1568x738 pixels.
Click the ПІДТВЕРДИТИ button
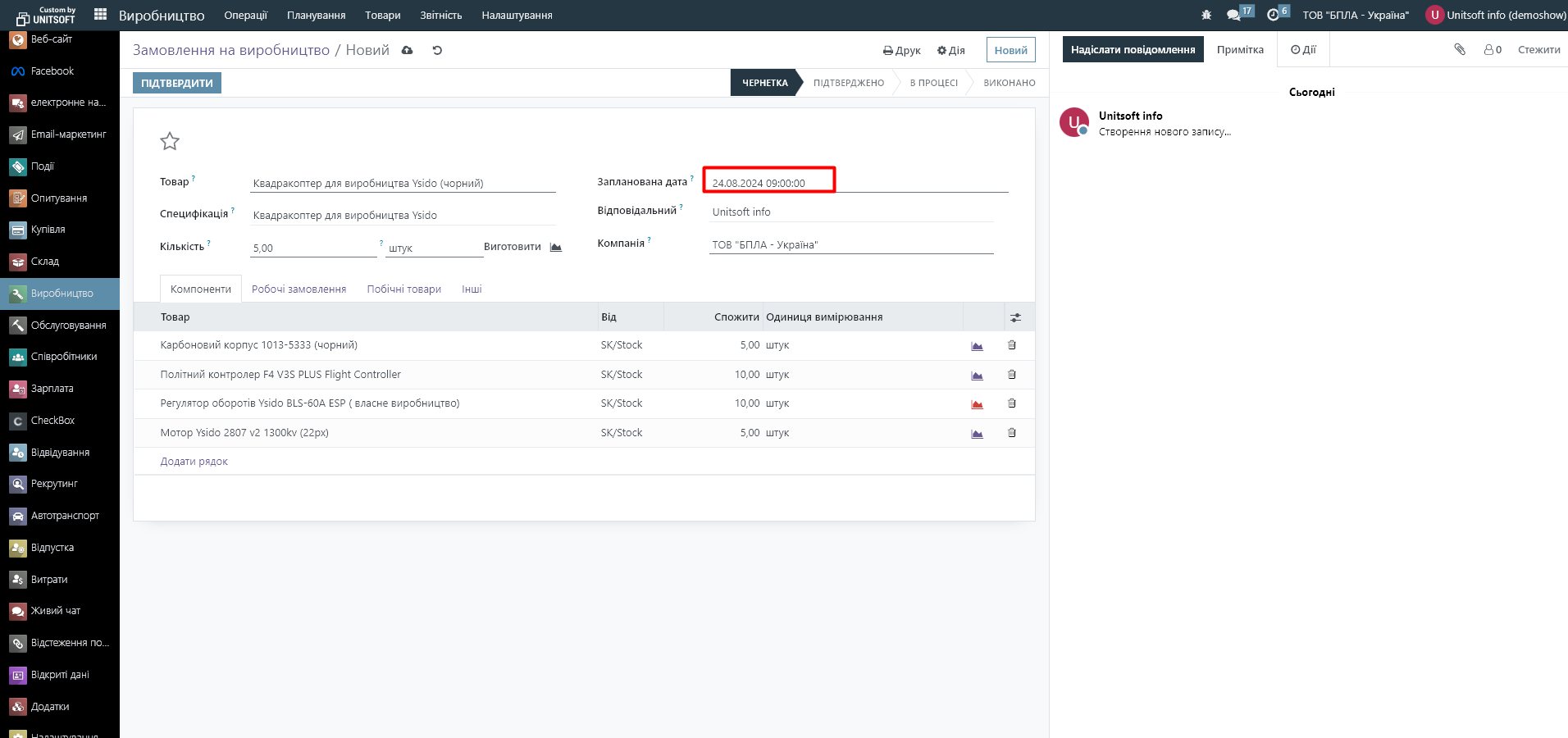pyautogui.click(x=177, y=83)
